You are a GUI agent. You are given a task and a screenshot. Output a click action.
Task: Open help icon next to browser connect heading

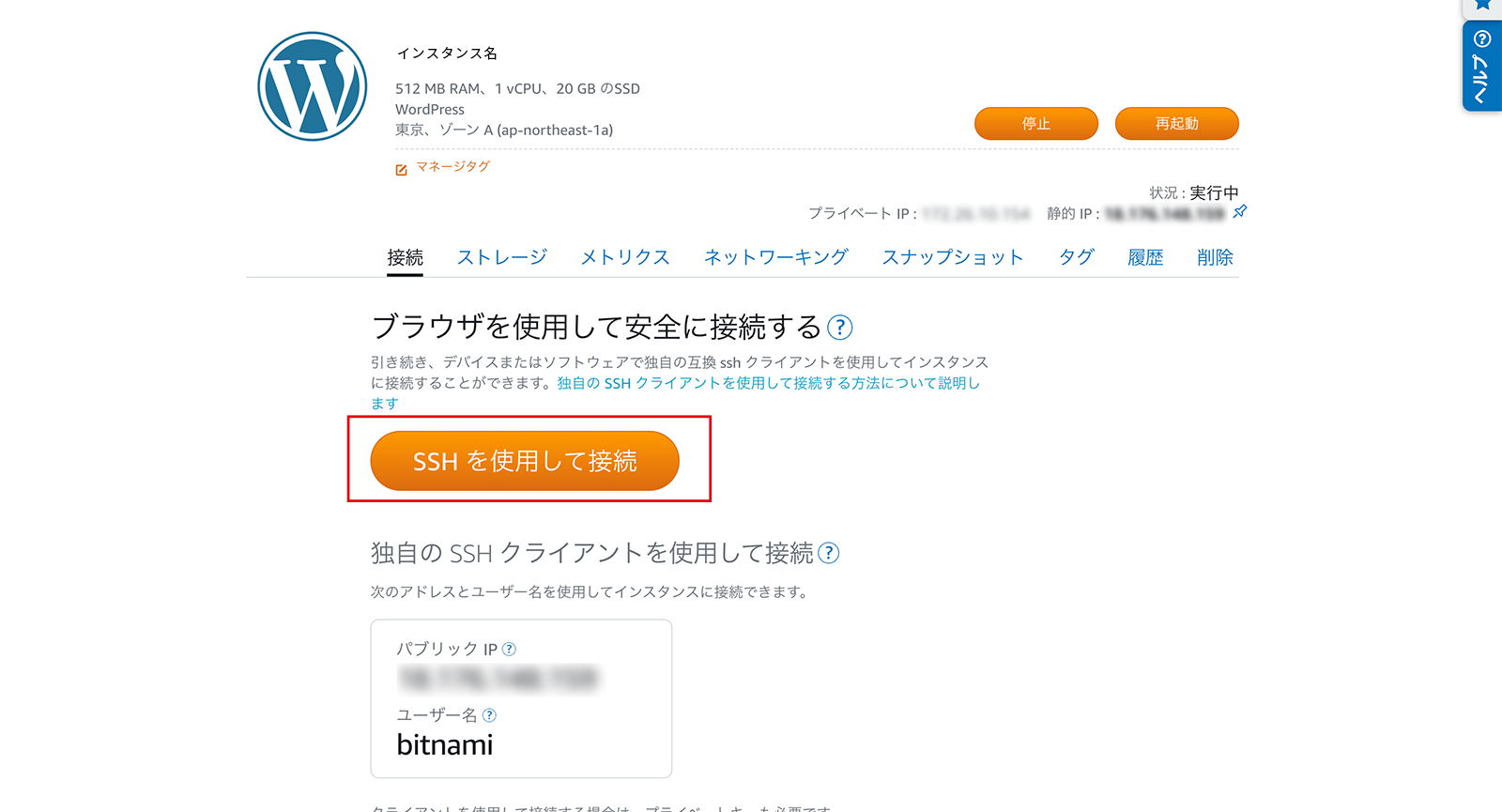pos(840,328)
